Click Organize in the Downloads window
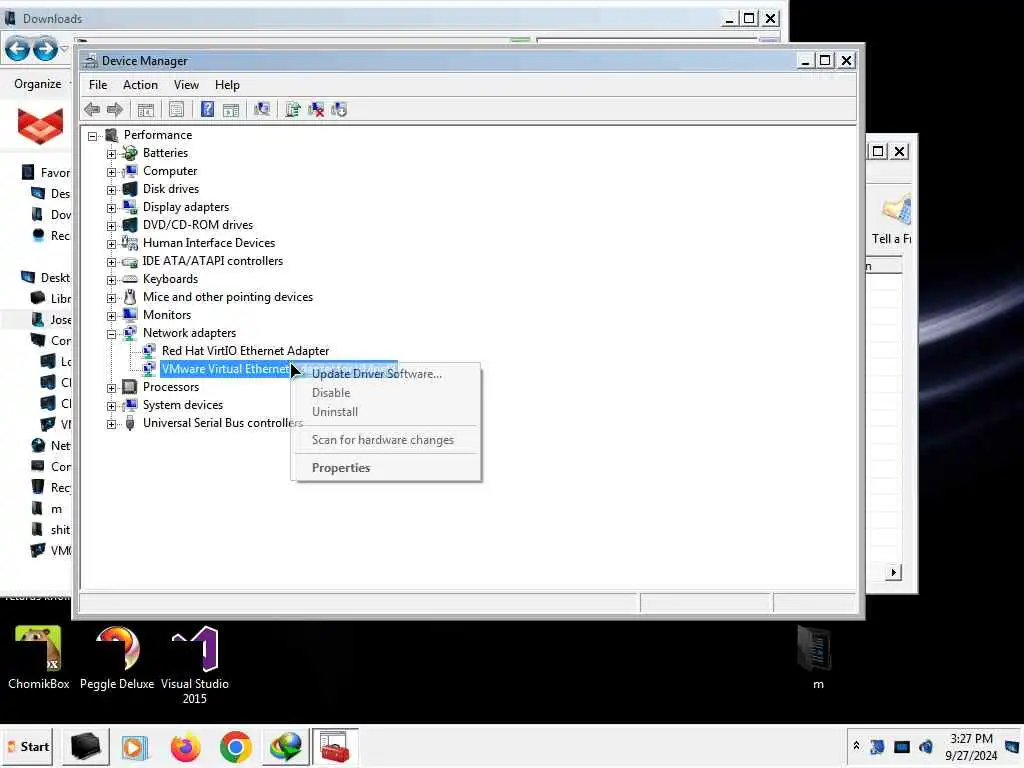Image resolution: width=1024 pixels, height=768 pixels. 38,84
